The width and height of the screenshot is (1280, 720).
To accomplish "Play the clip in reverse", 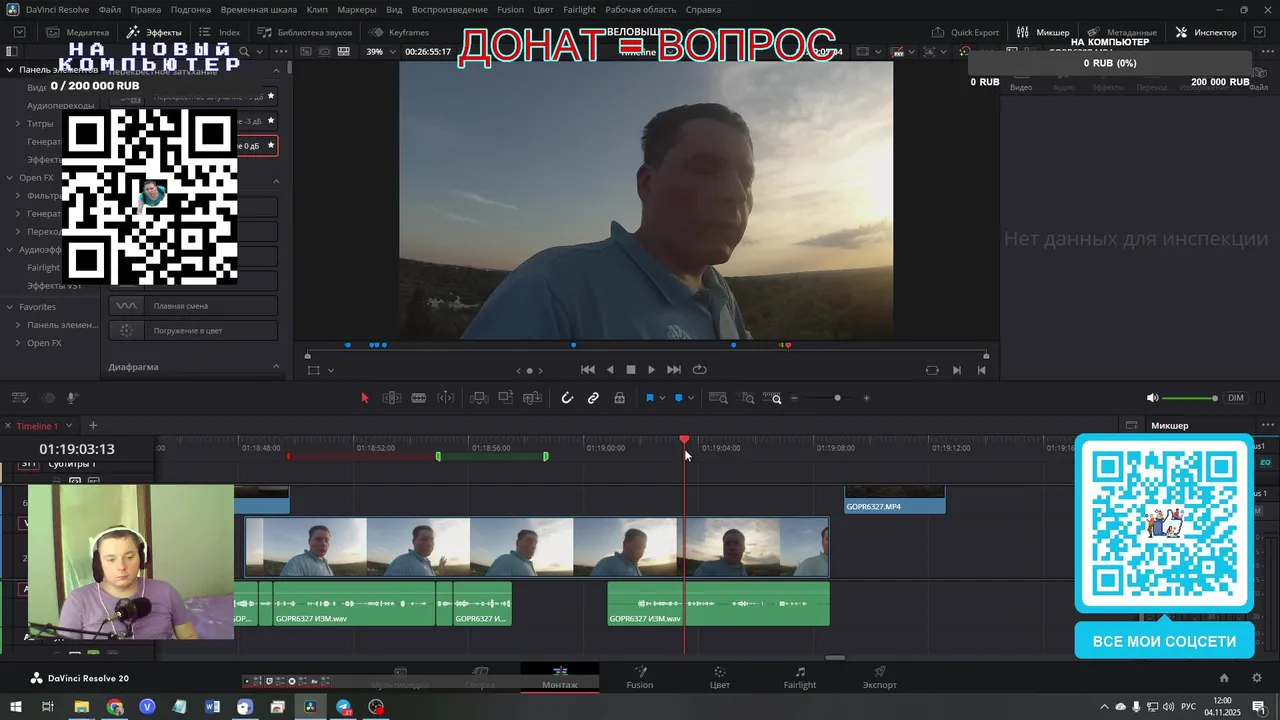I will (x=610, y=370).
